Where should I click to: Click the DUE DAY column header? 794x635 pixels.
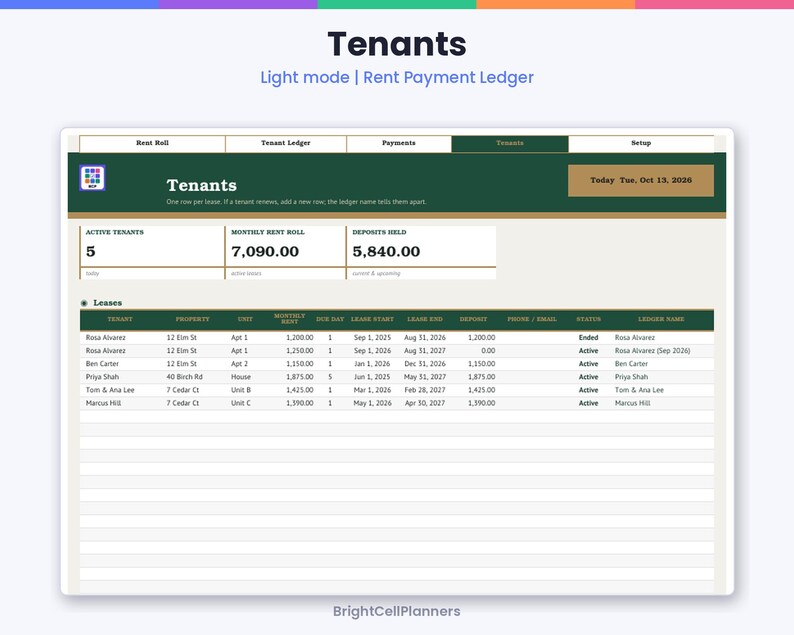point(330,319)
